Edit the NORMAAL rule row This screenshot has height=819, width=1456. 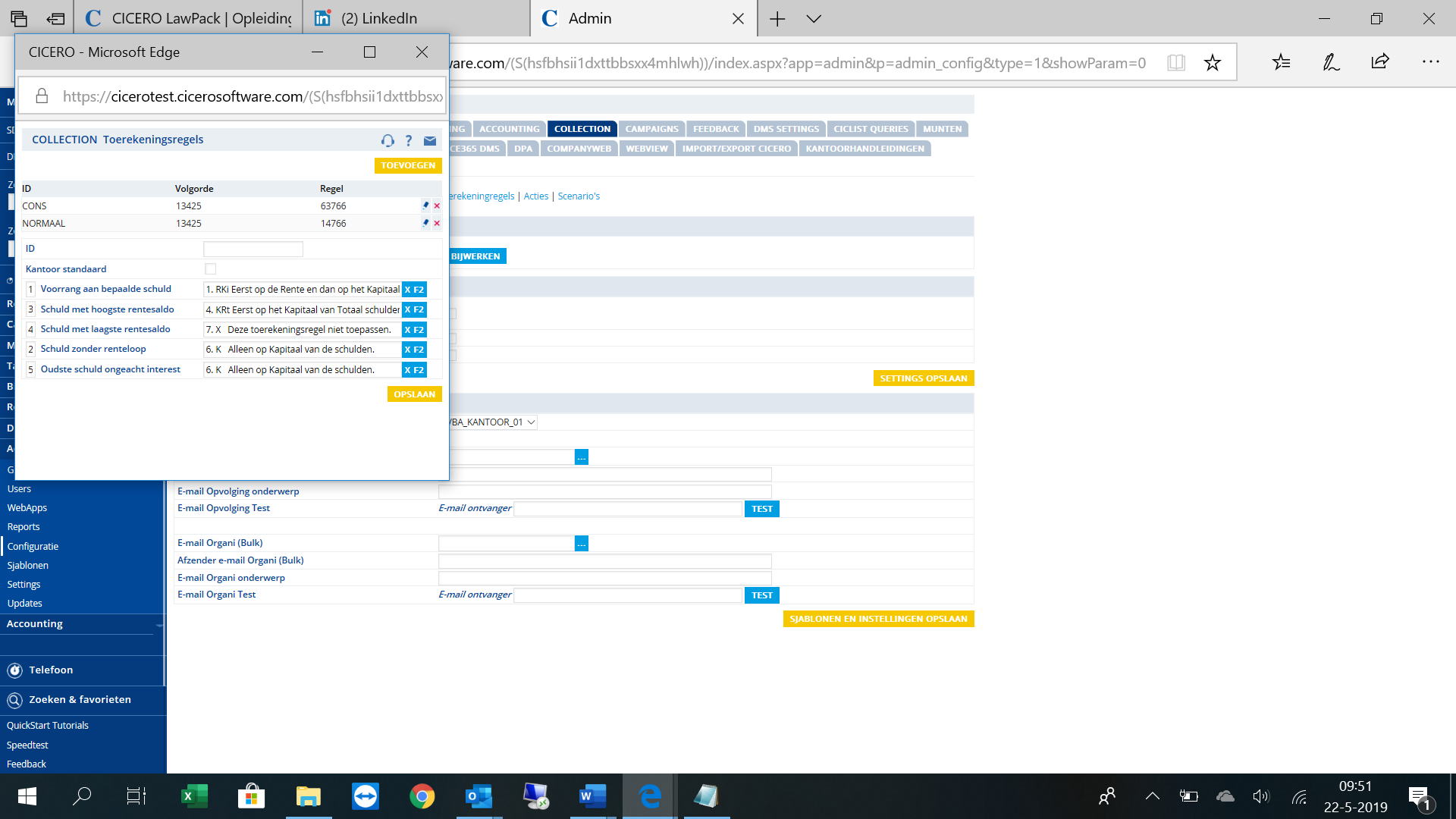425,223
